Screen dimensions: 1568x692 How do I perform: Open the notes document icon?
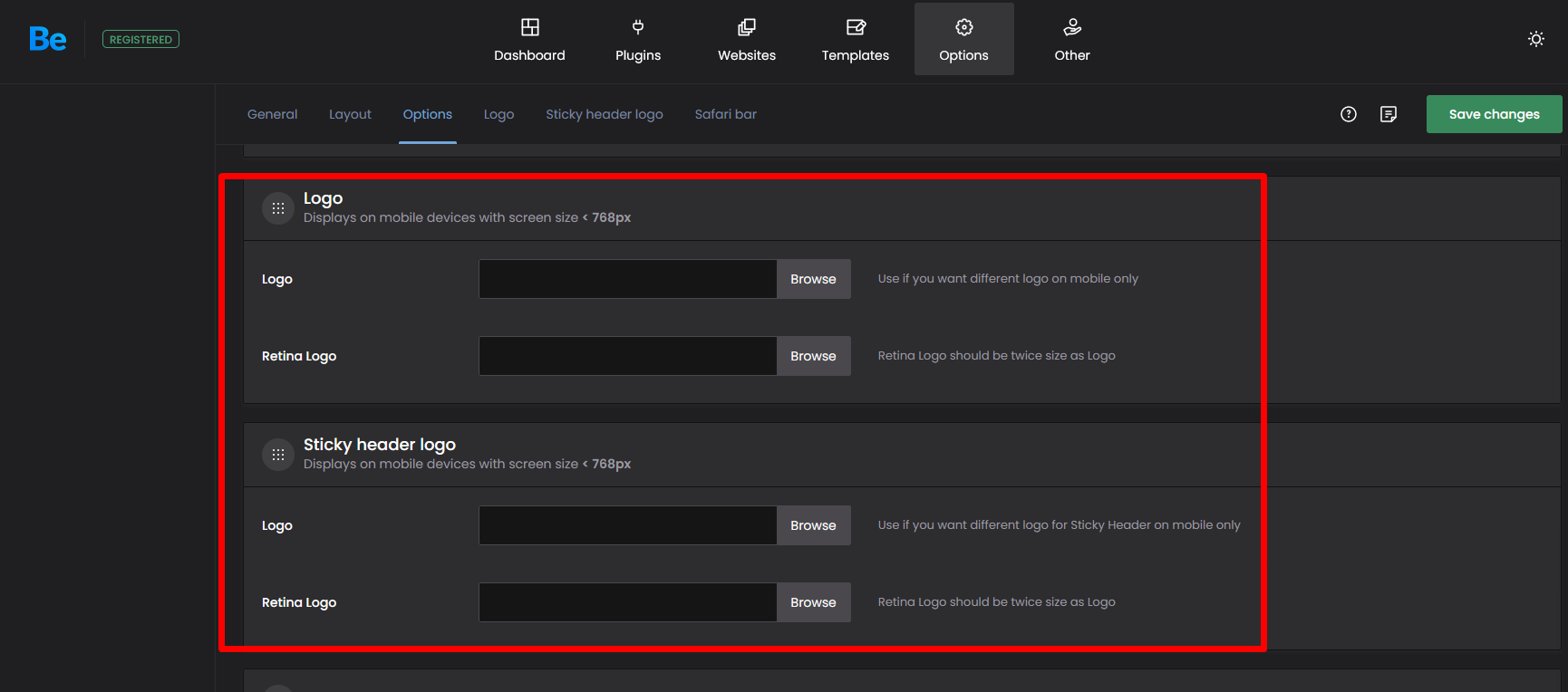pyautogui.click(x=1389, y=114)
